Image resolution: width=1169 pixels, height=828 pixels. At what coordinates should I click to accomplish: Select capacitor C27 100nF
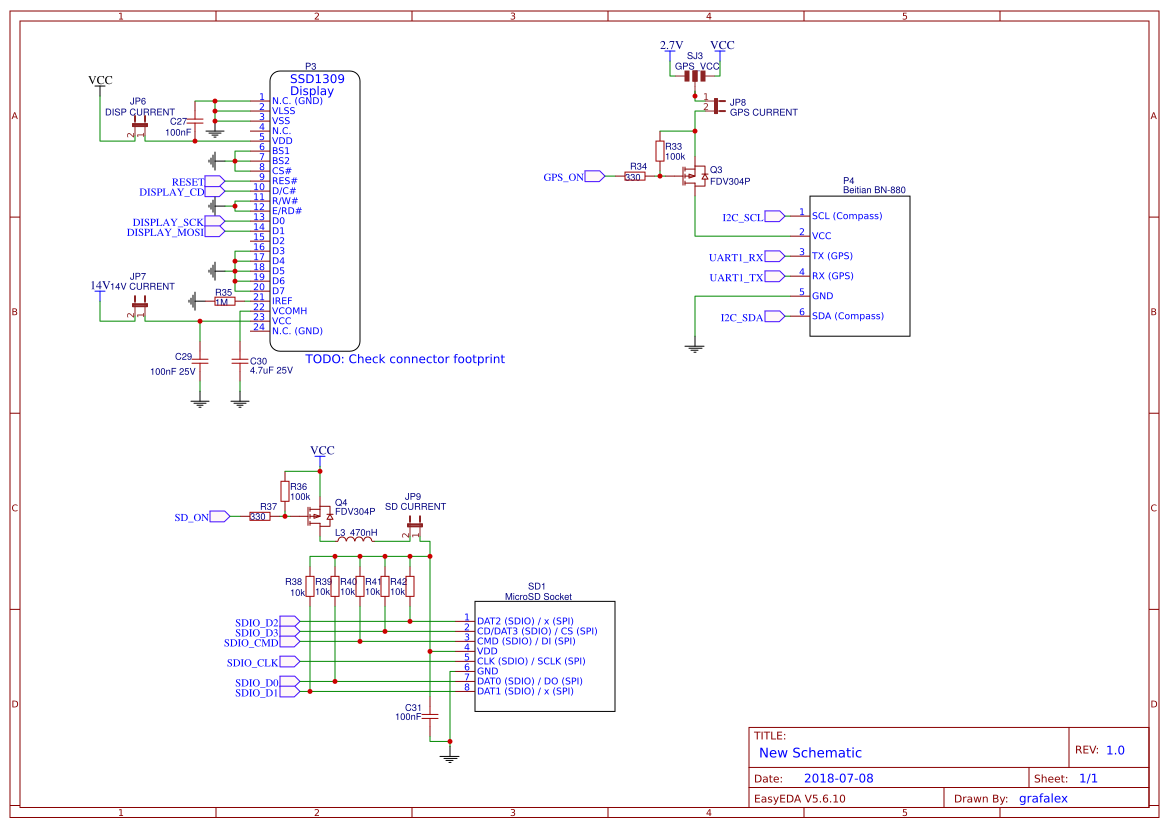196,120
